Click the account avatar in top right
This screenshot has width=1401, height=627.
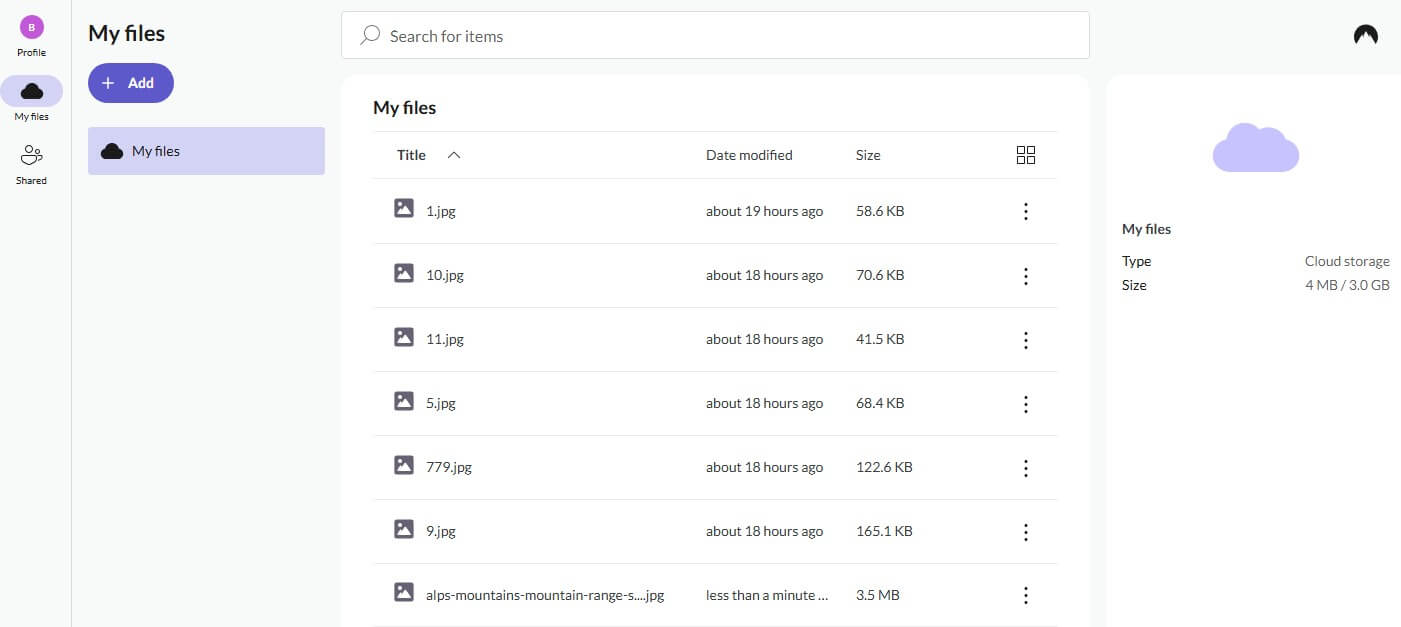pos(1366,35)
